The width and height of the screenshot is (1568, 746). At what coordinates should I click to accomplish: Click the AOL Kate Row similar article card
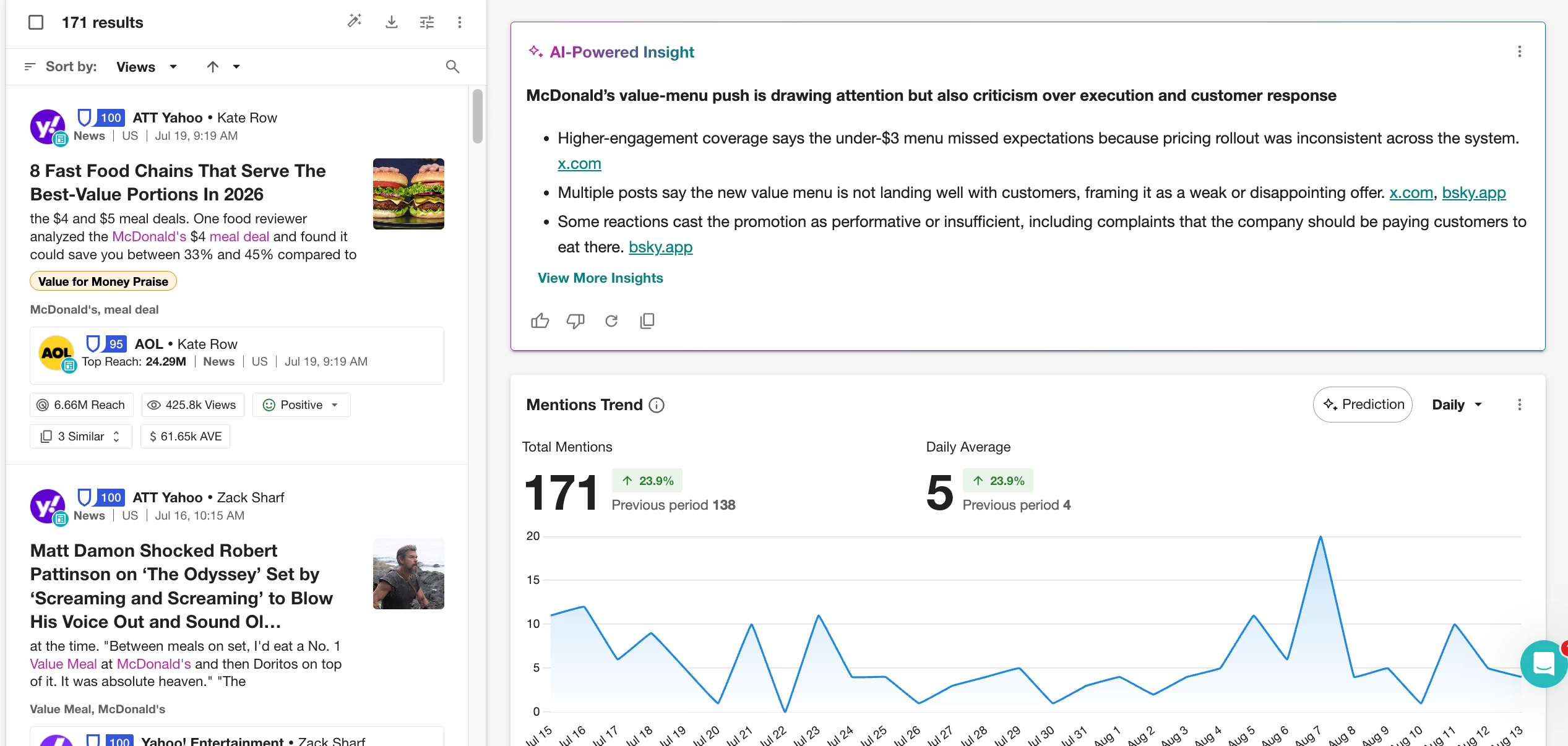tap(237, 356)
